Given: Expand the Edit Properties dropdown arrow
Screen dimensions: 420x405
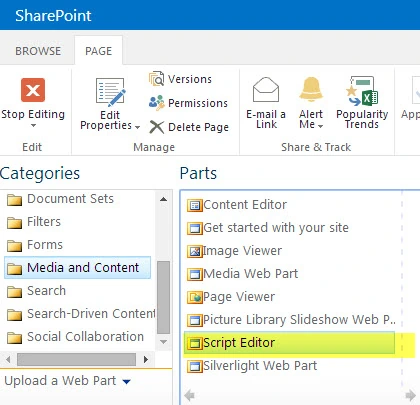Looking at the screenshot, I should [137, 127].
